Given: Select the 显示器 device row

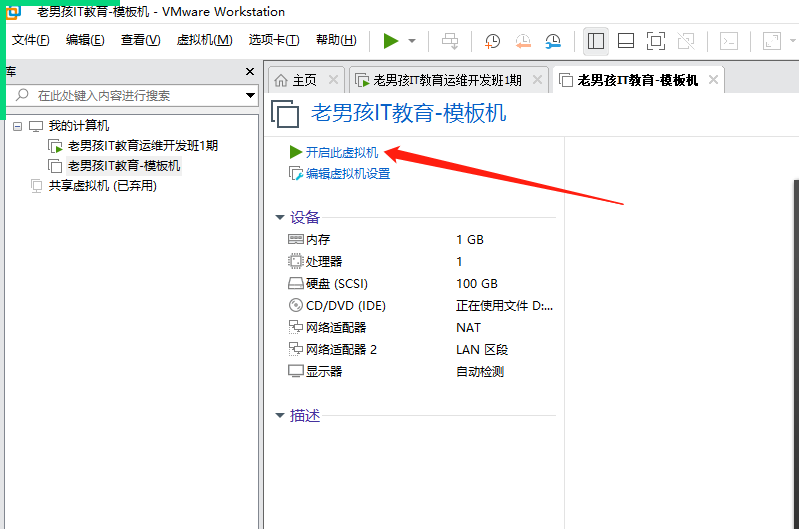Looking at the screenshot, I should [x=421, y=371].
